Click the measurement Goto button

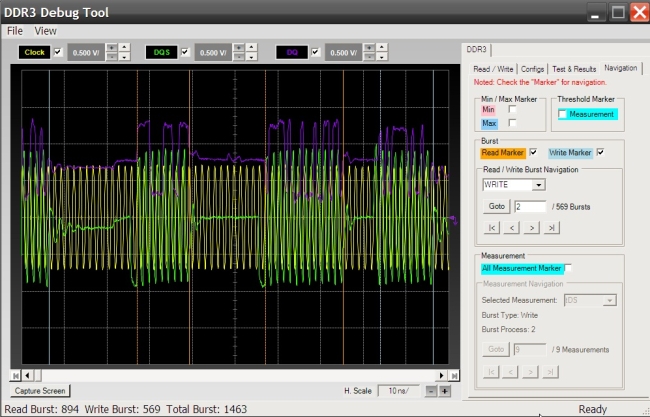pos(496,349)
